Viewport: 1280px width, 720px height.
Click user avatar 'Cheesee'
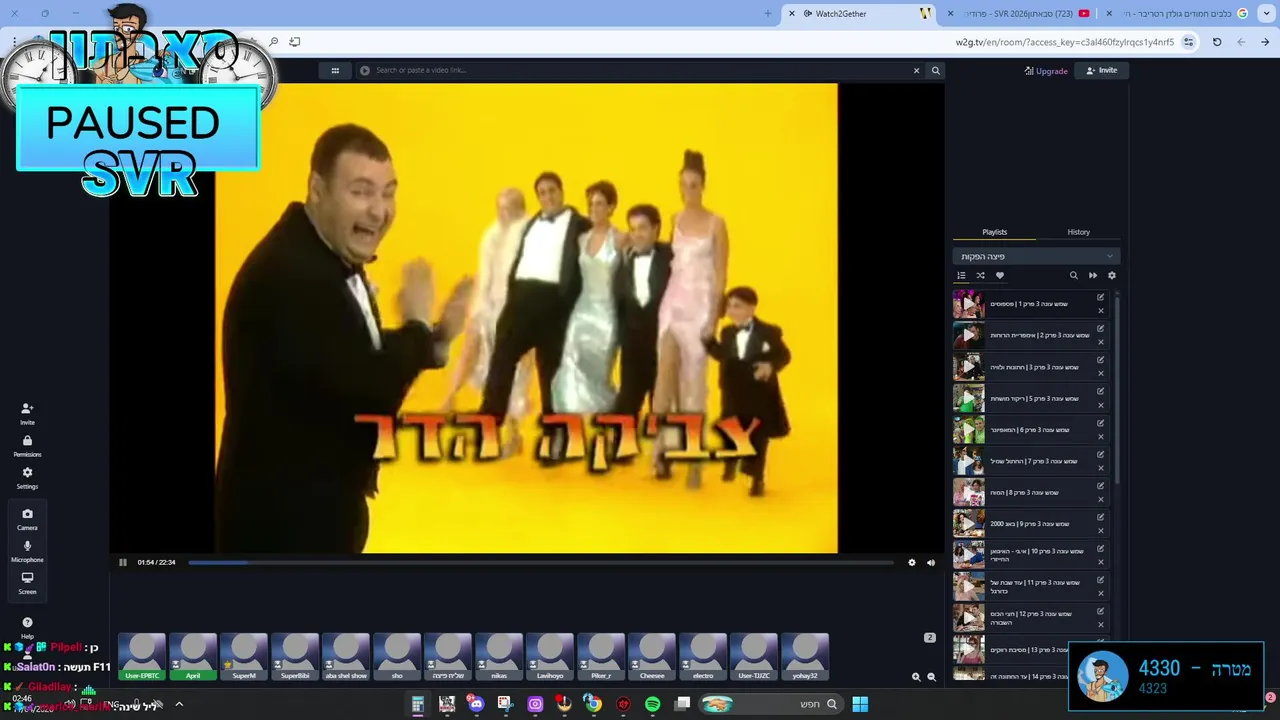coord(652,657)
